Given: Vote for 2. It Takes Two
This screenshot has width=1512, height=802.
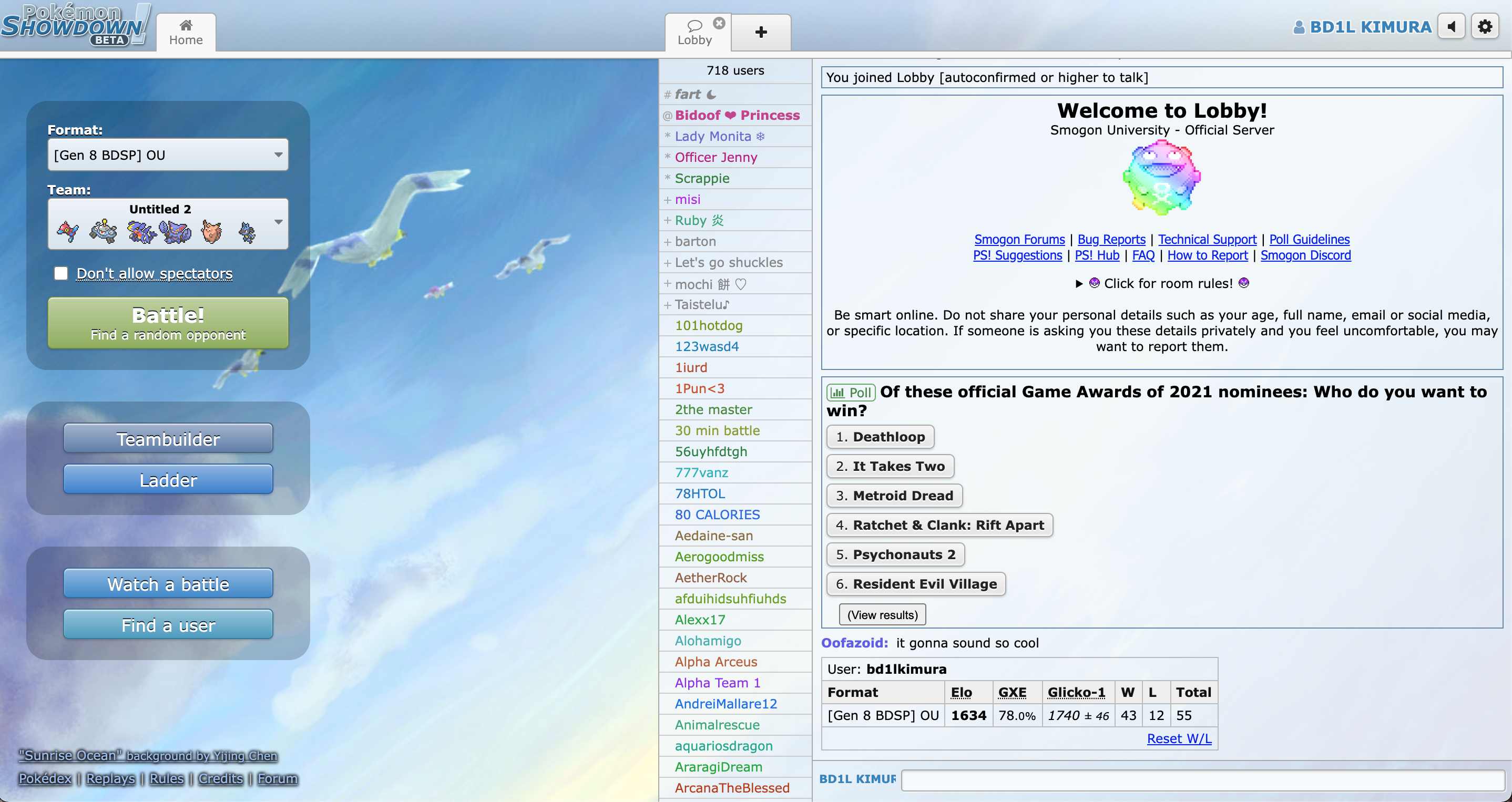Looking at the screenshot, I should [890, 466].
